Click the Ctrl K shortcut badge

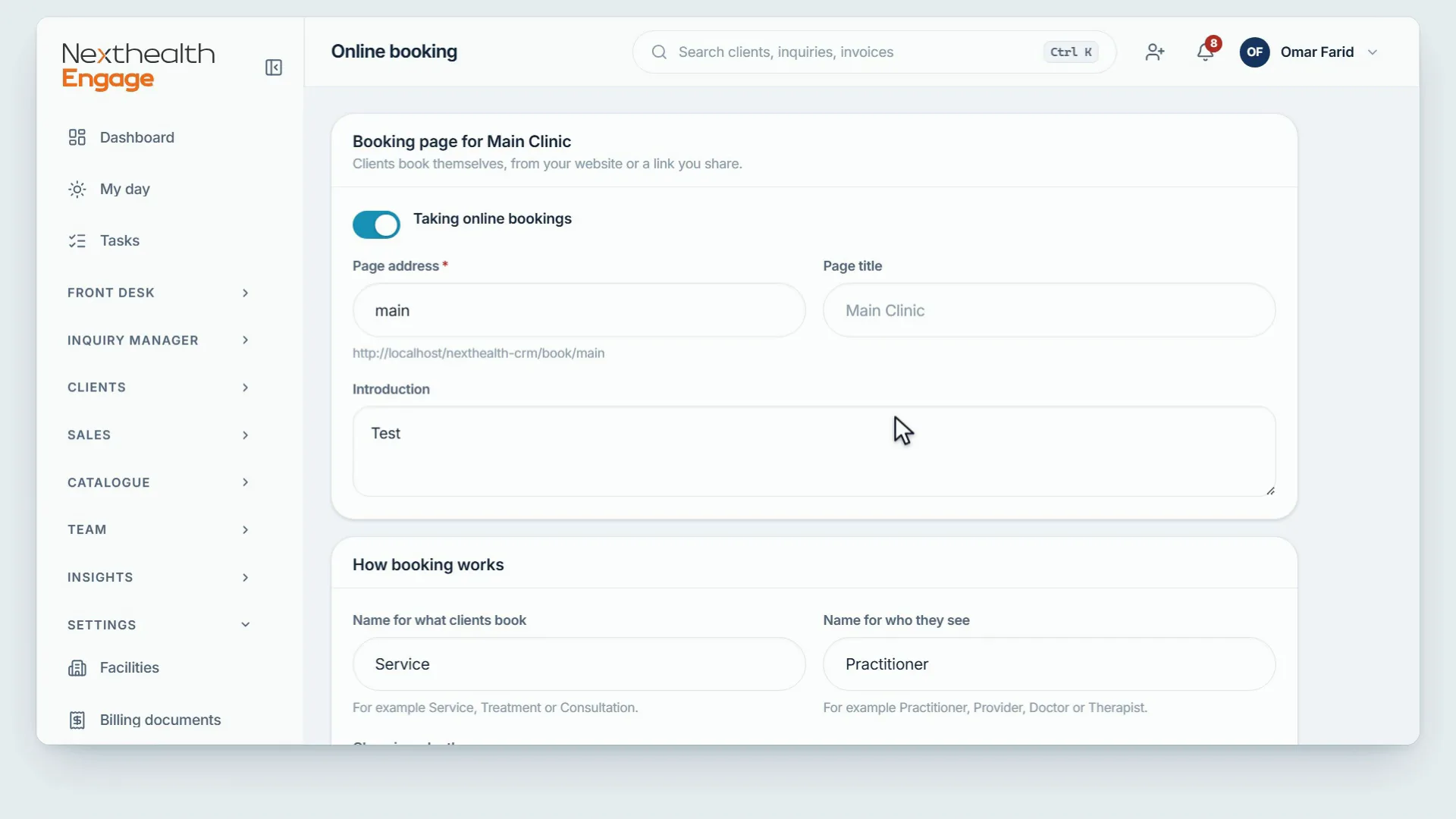1071,52
